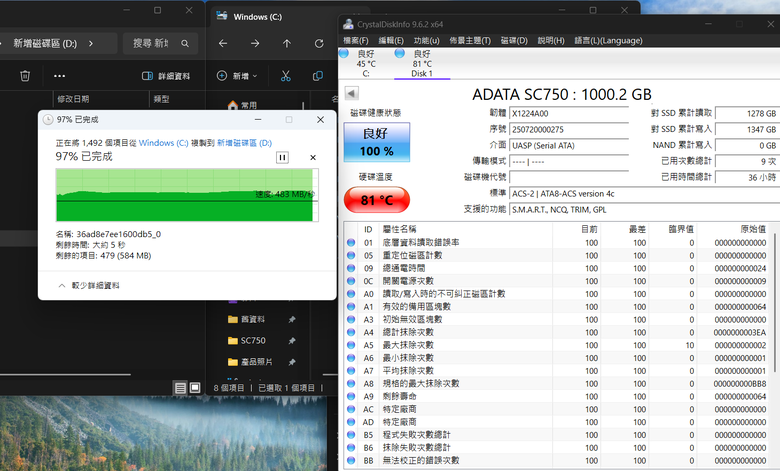Select attribute row A9 剩餘壽命
The width and height of the screenshot is (780, 471).
pos(557,396)
